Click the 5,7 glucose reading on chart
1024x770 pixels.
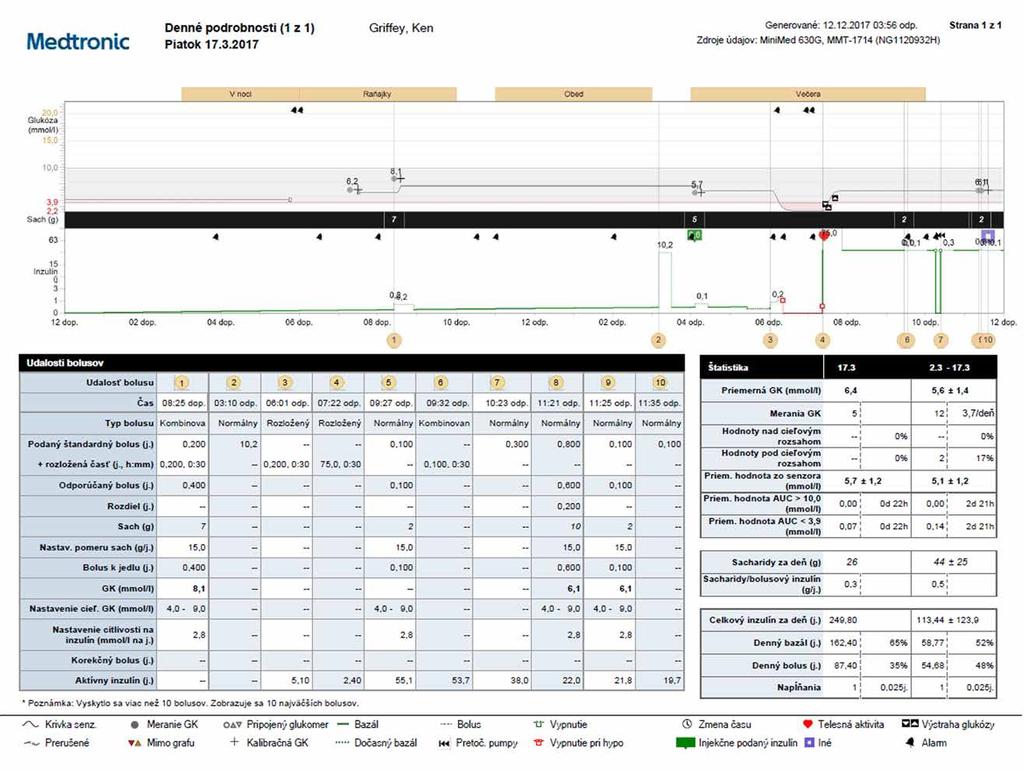pyautogui.click(x=697, y=185)
